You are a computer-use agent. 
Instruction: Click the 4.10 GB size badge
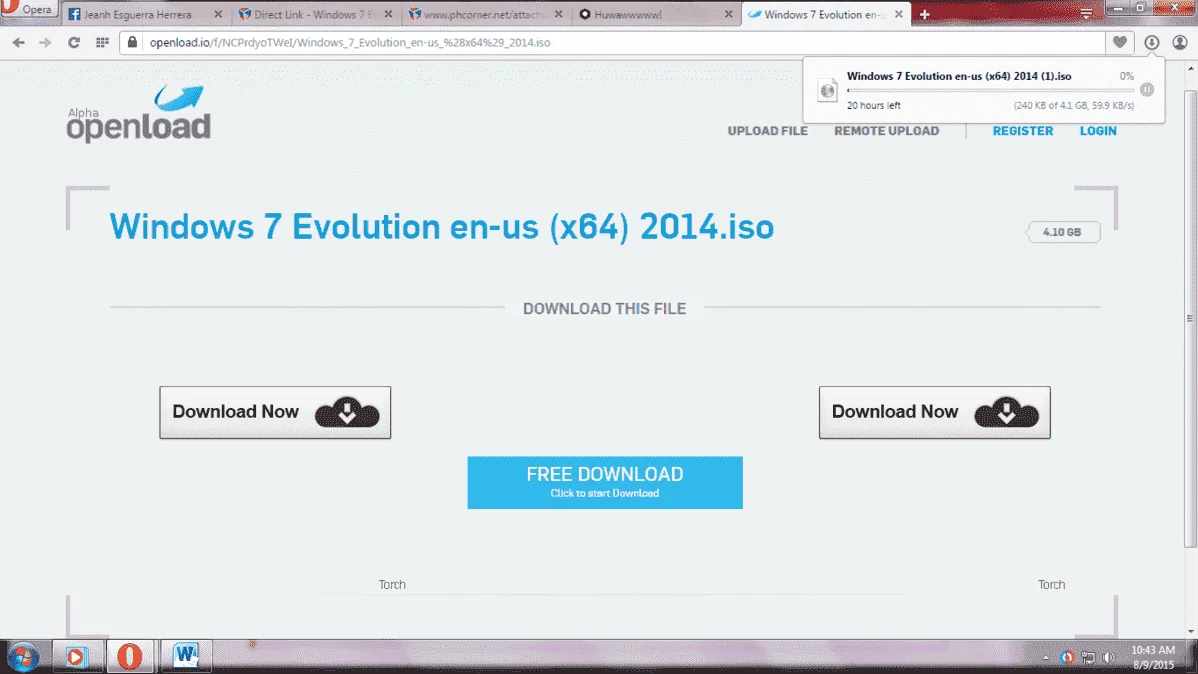tap(1062, 232)
